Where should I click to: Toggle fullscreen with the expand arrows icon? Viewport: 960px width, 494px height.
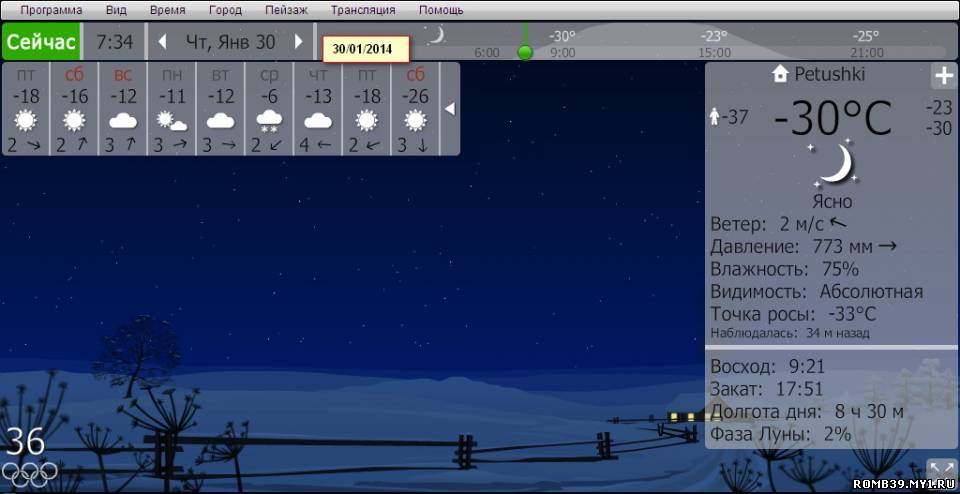point(940,468)
